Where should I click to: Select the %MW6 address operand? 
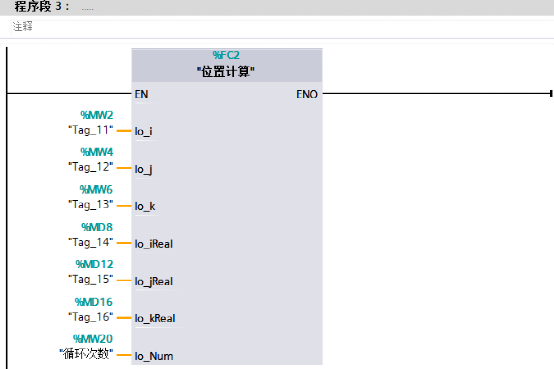[x=96, y=190]
